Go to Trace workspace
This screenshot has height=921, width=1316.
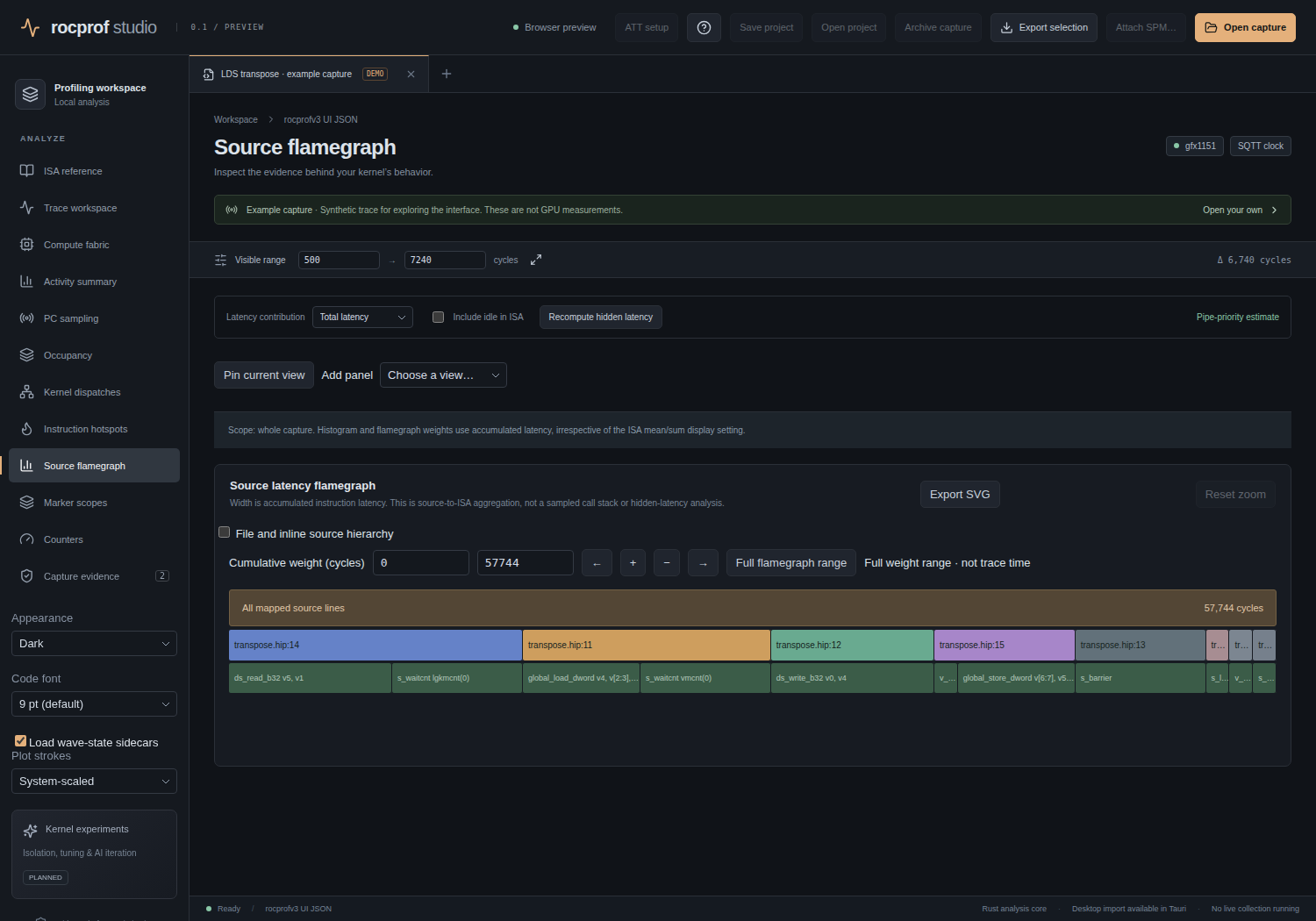pyautogui.click(x=94, y=208)
